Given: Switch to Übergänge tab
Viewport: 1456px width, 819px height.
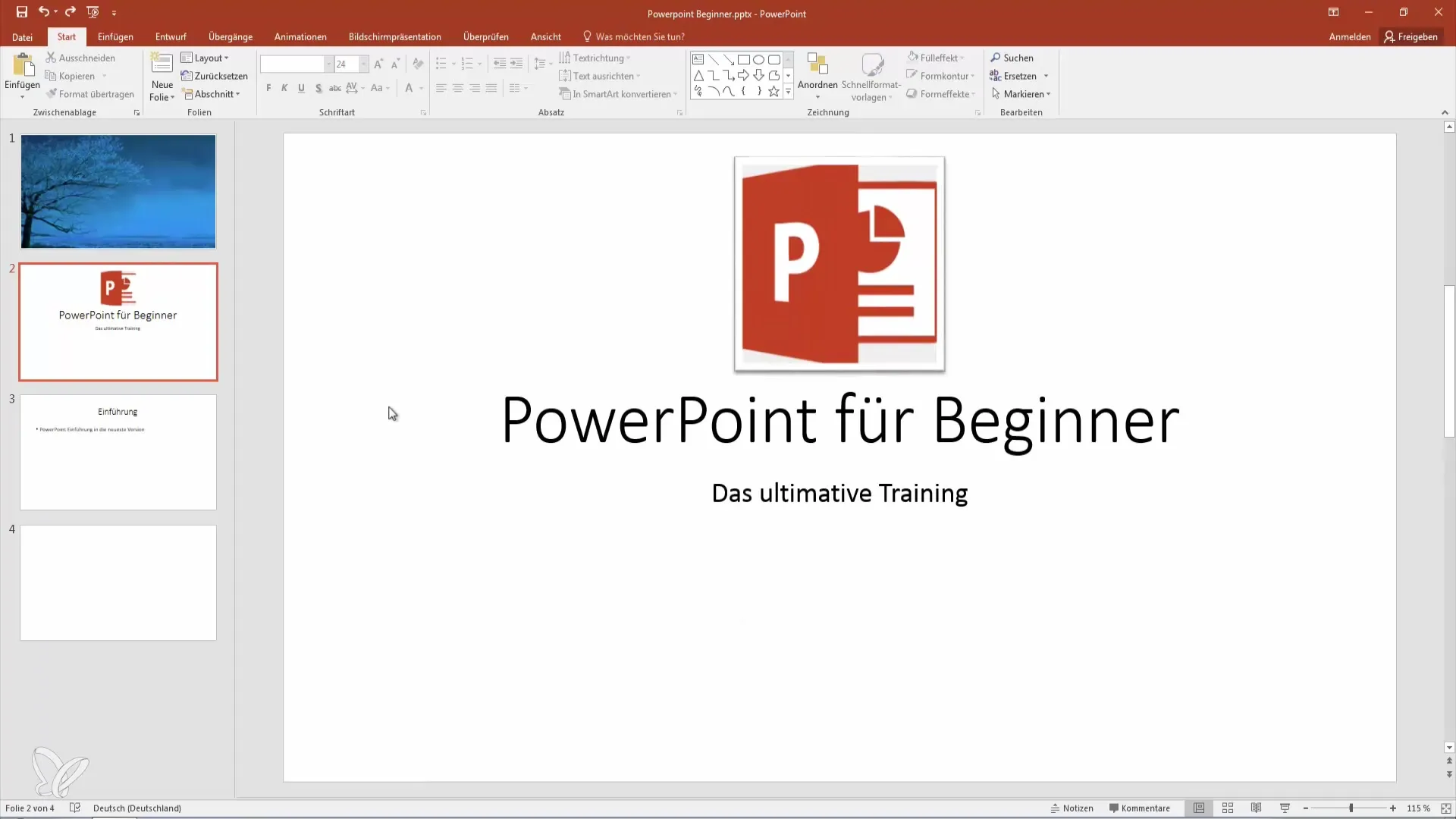Looking at the screenshot, I should [231, 36].
